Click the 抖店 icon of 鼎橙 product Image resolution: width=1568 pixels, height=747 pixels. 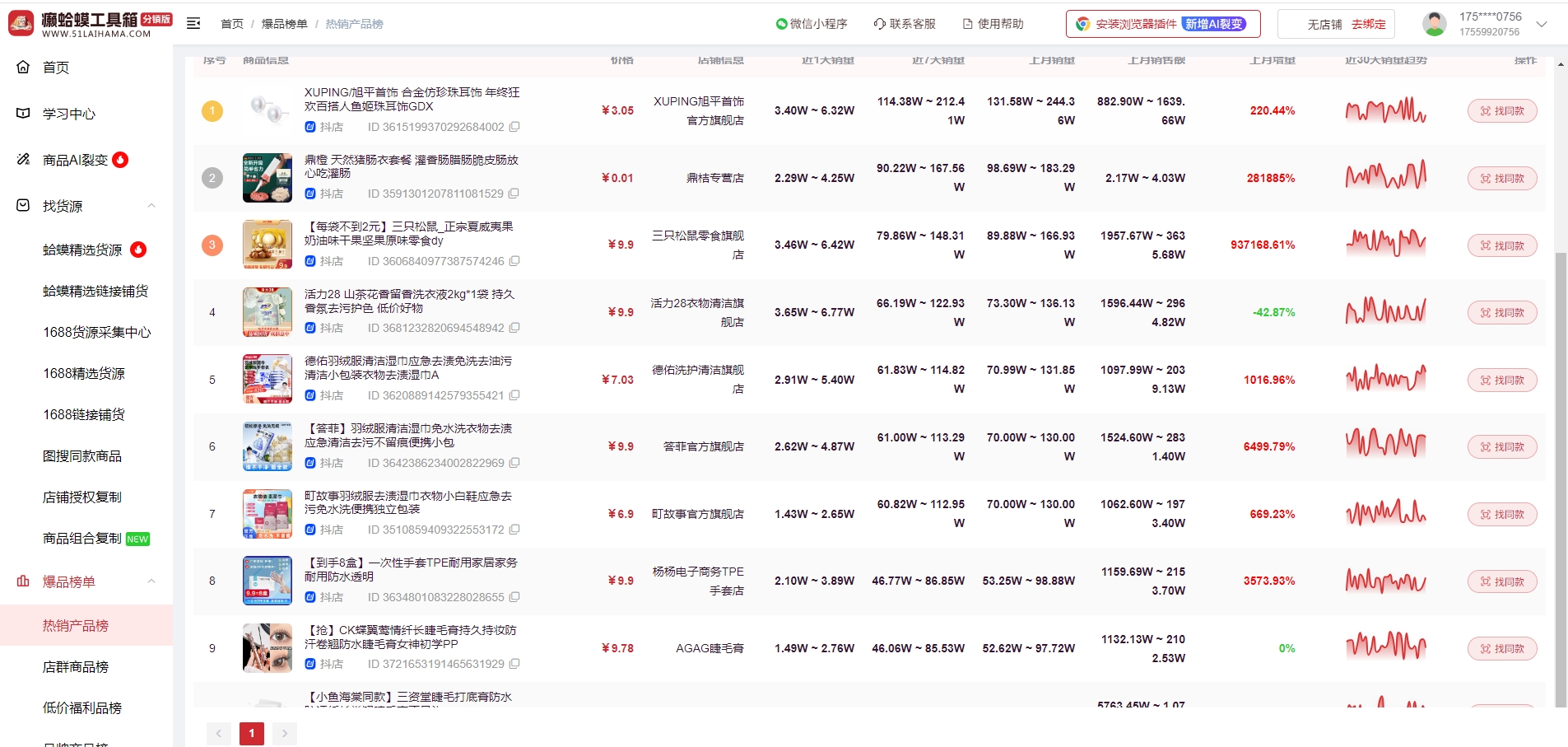[x=310, y=194]
